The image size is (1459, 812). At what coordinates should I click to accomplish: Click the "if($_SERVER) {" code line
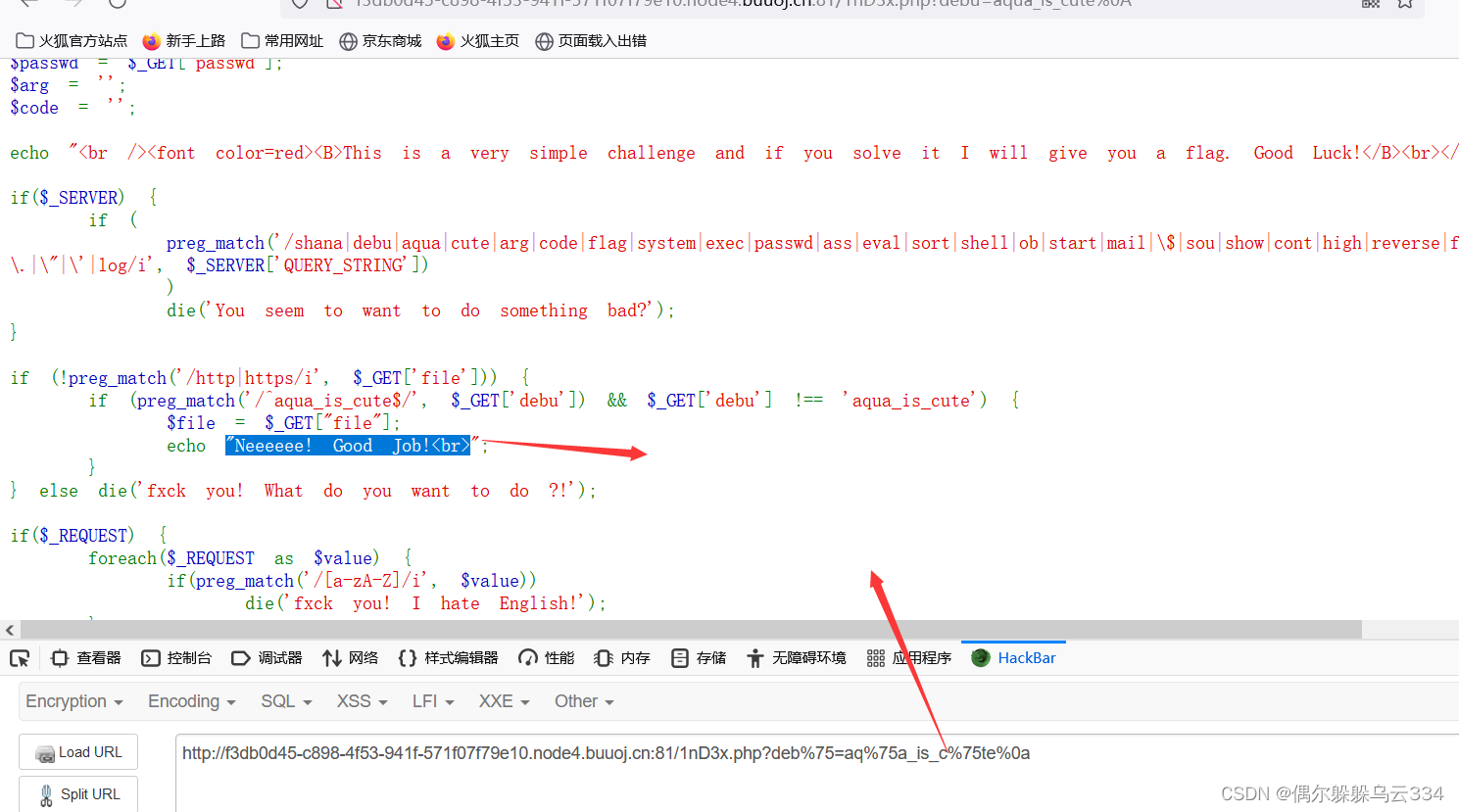coord(83,198)
